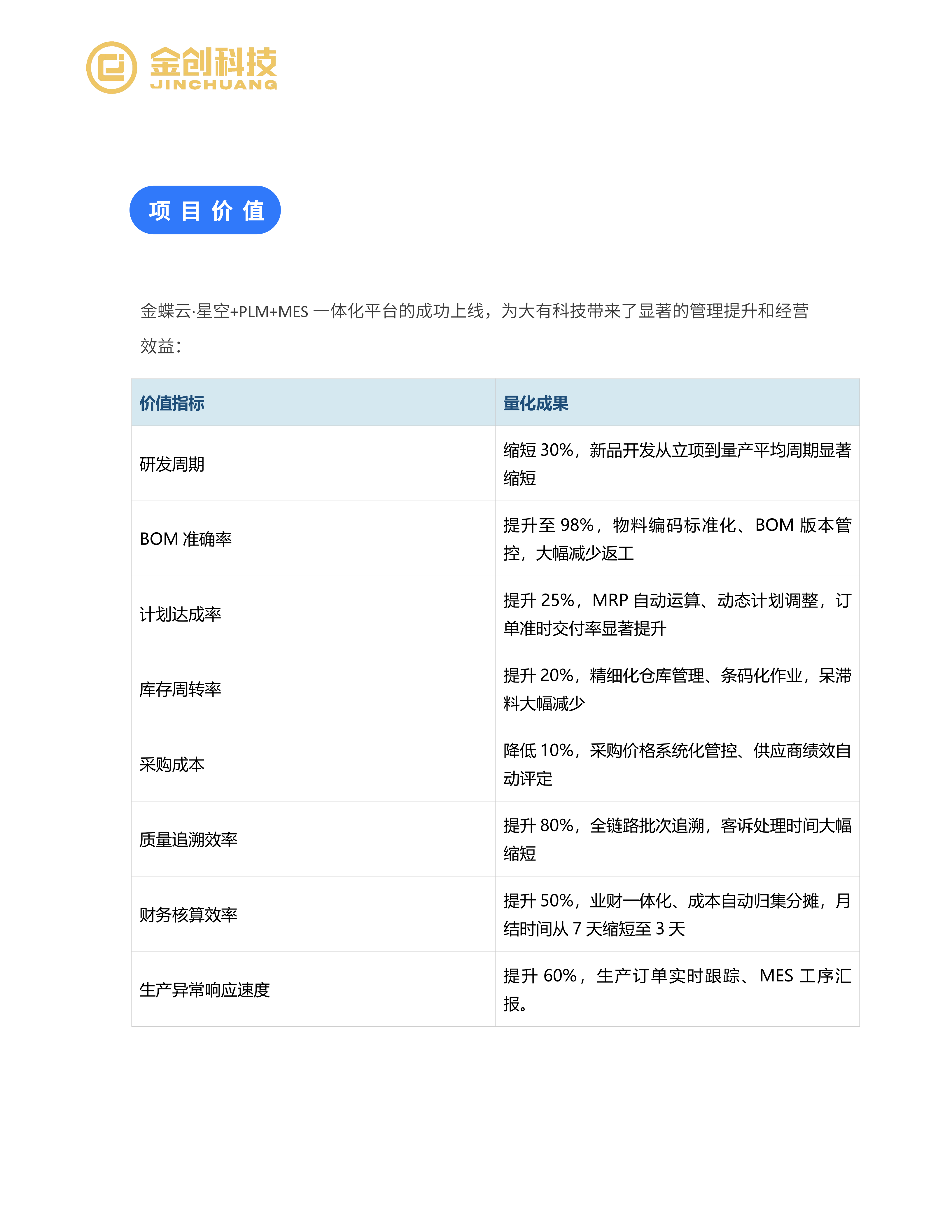Viewport: 952px width, 1232px height.
Task: Click the 质量追溯效率 table cell
Action: click(x=314, y=839)
